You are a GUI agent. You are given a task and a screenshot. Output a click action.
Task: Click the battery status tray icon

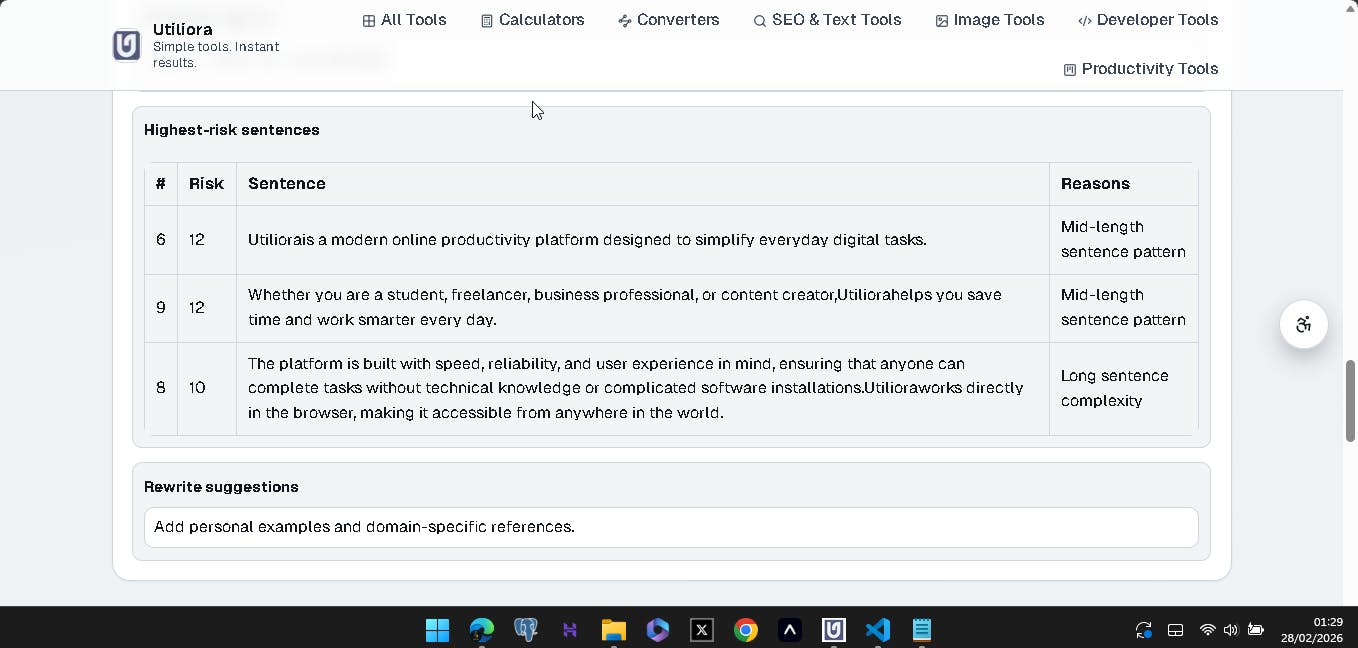click(1256, 630)
